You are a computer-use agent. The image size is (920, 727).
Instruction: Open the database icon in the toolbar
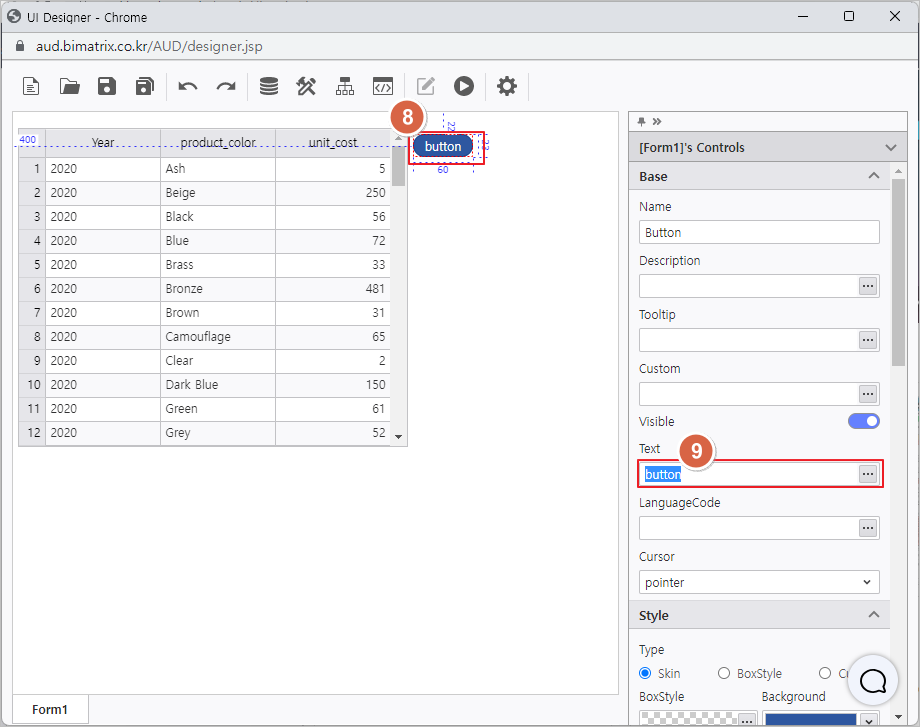(x=269, y=86)
